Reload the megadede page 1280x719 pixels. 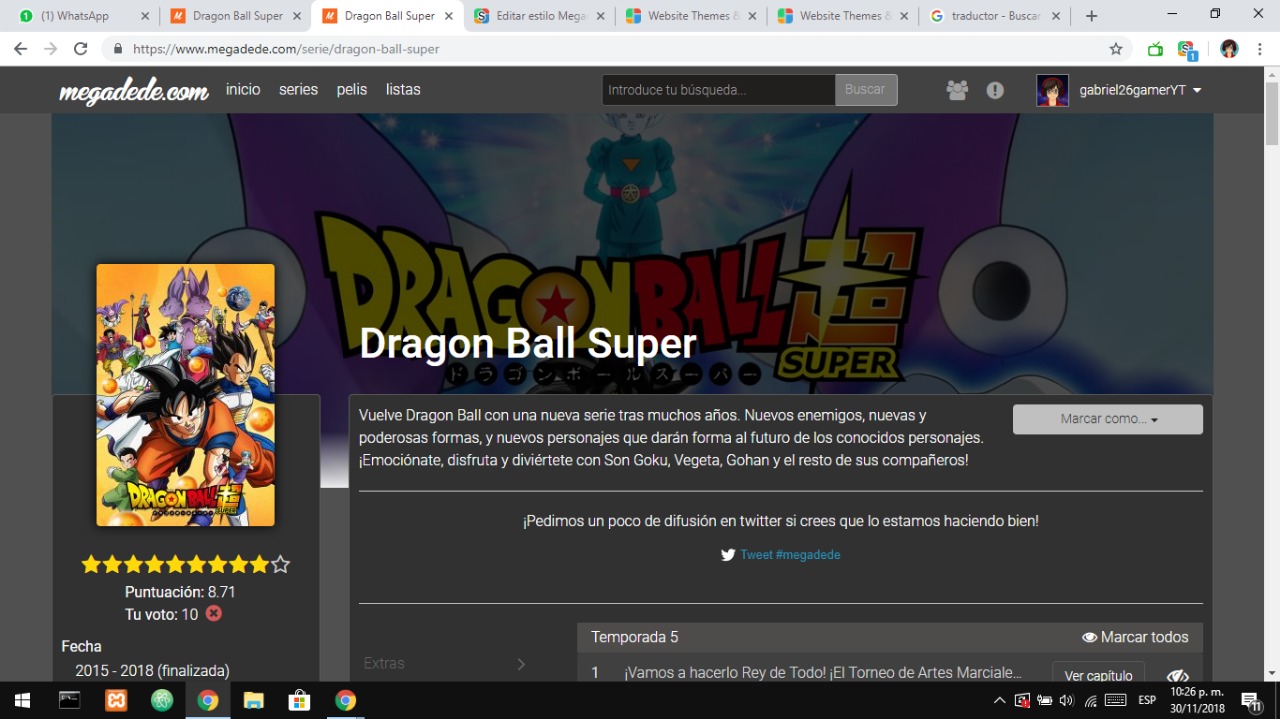pyautogui.click(x=81, y=49)
